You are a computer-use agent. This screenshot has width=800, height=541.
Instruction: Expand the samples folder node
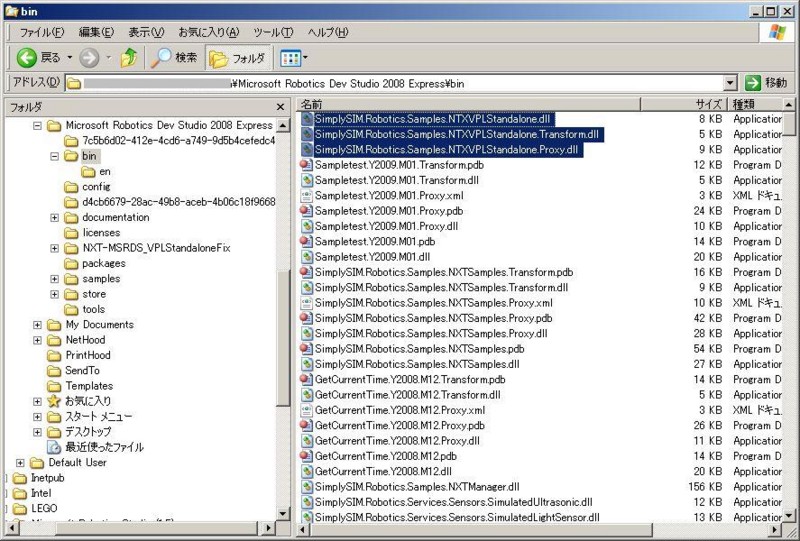tap(55, 279)
